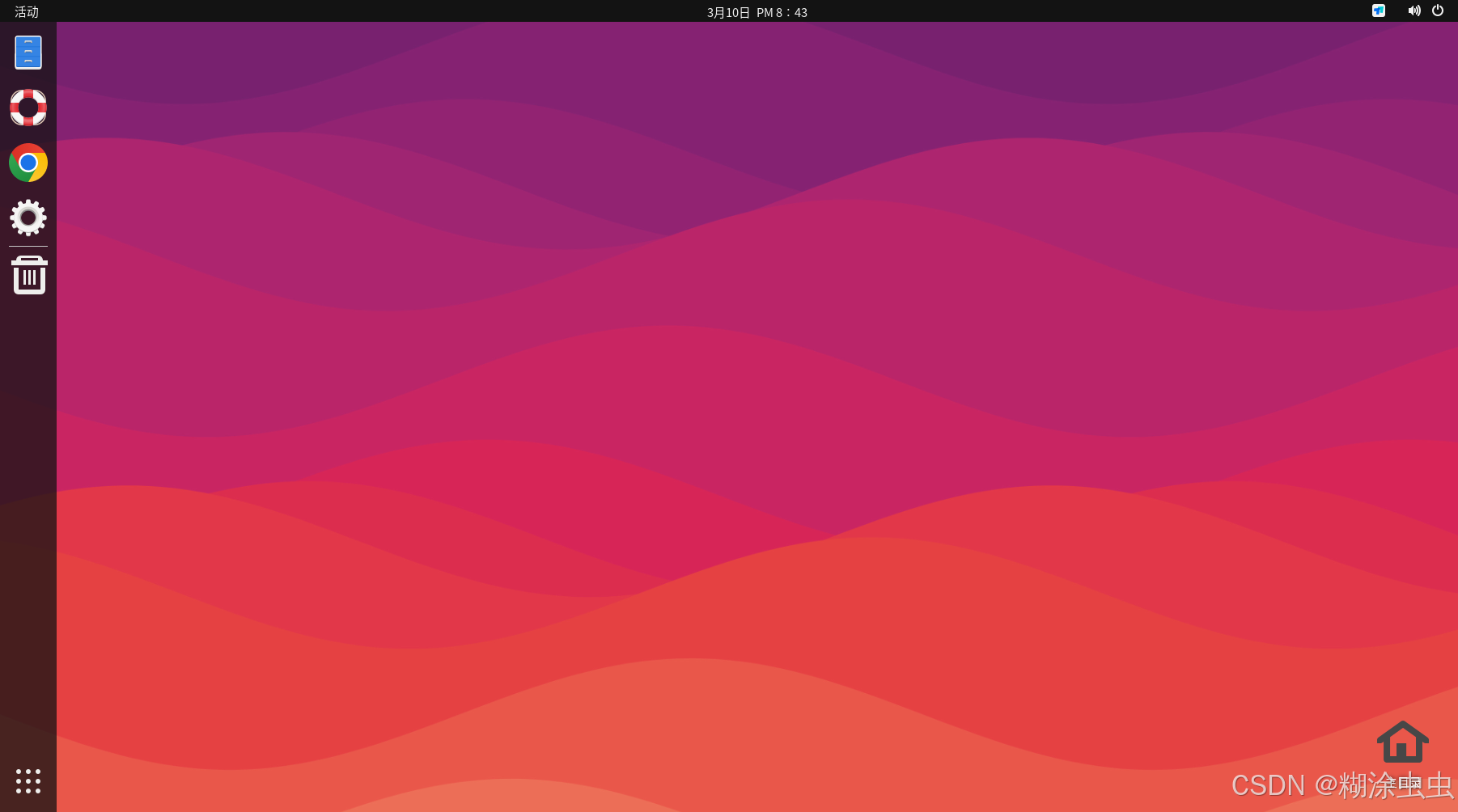
Task: Open the Files file manager from the dock
Action: pos(28,52)
